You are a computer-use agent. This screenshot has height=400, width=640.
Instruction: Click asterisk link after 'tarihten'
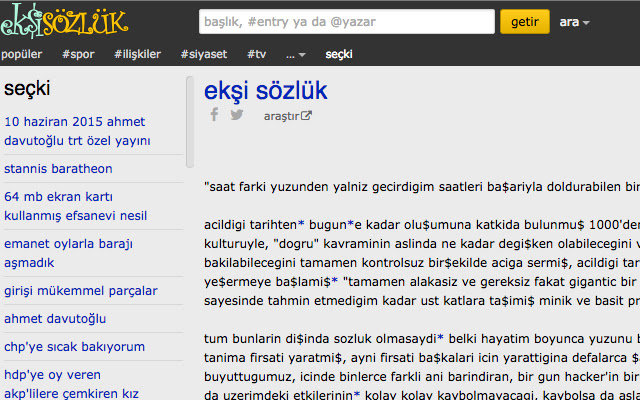[x=301, y=224]
